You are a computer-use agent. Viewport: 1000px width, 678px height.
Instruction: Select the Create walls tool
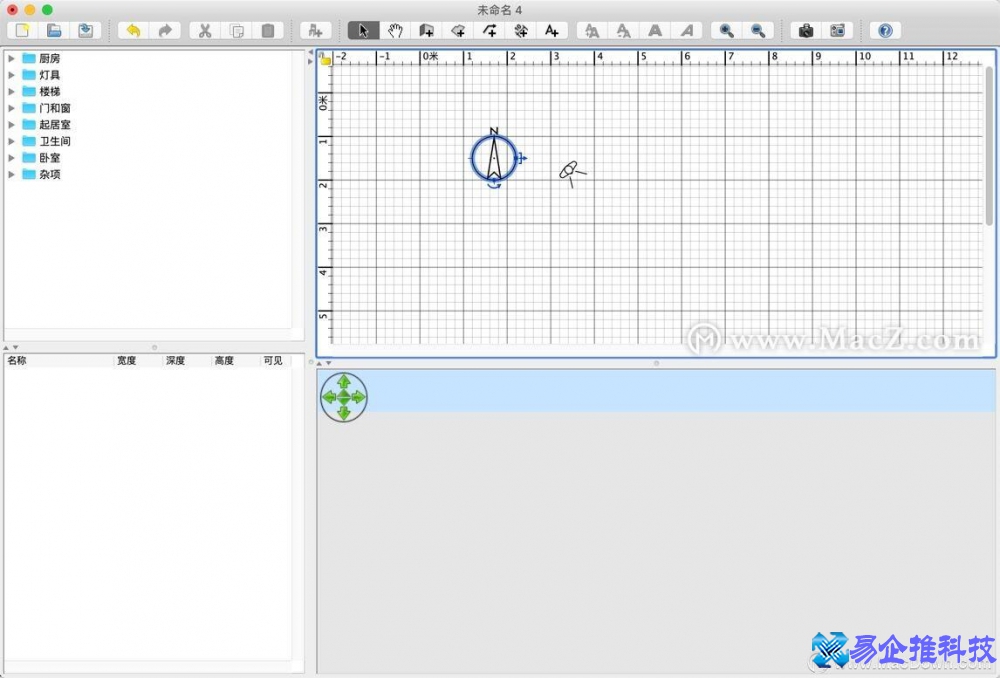coord(427,30)
